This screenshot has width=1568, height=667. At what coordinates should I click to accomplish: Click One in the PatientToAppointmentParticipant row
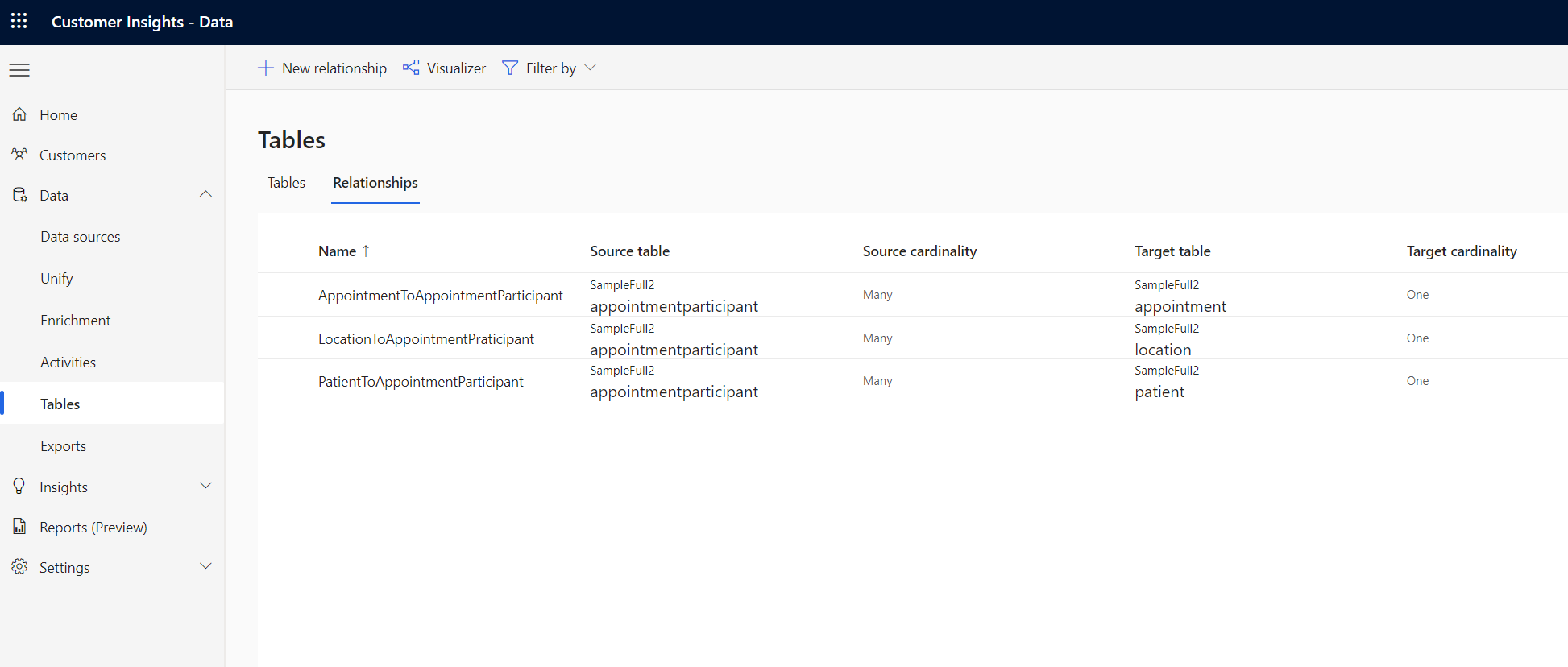pos(1417,381)
